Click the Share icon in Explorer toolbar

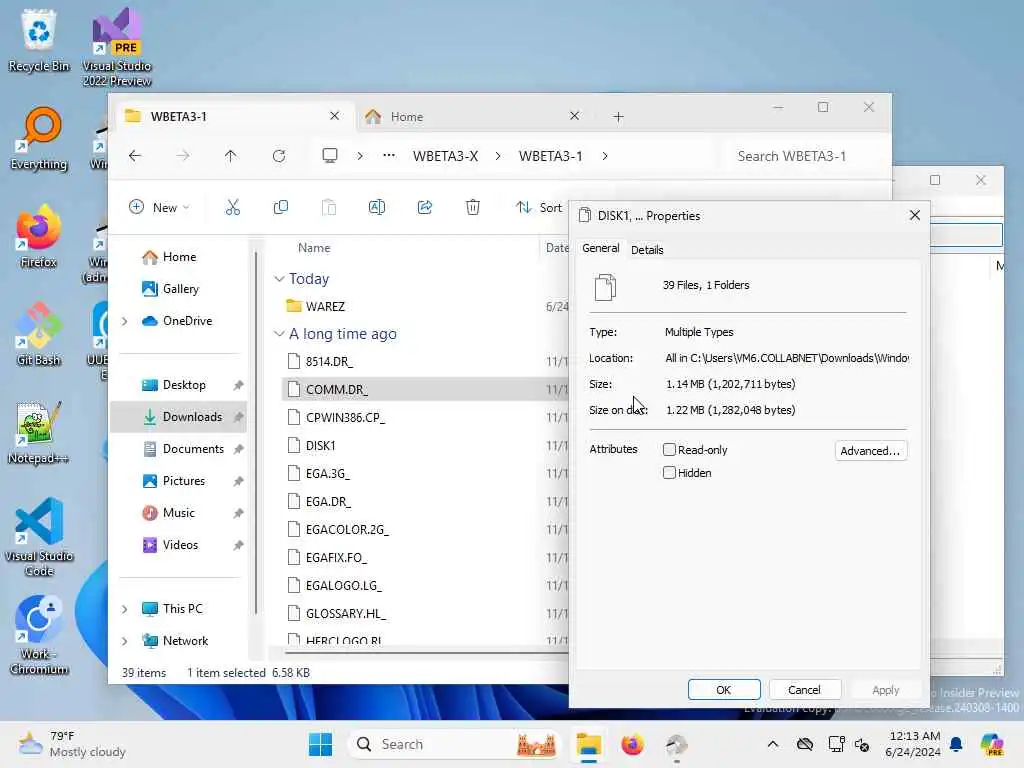tap(424, 208)
